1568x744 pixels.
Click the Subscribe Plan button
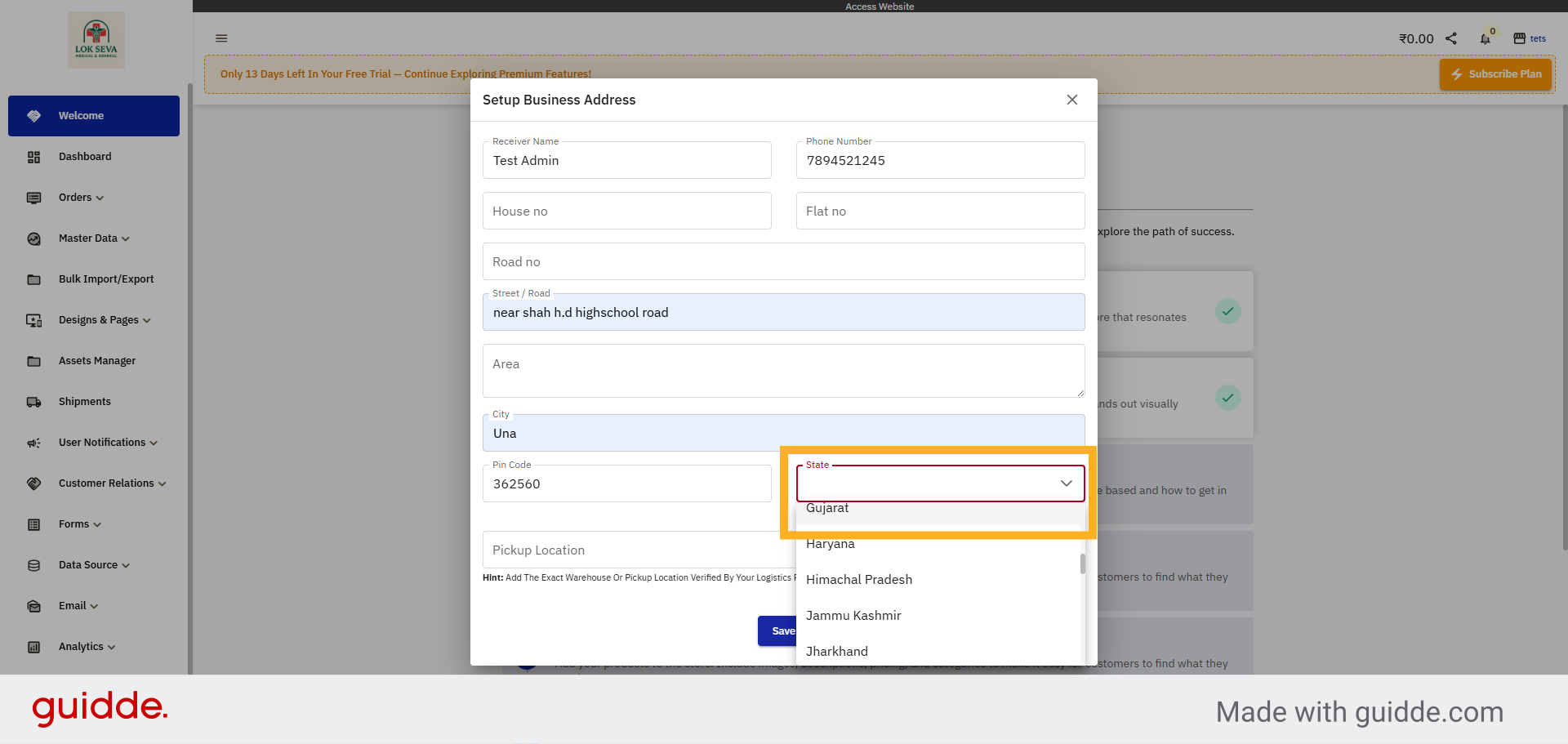(x=1495, y=74)
